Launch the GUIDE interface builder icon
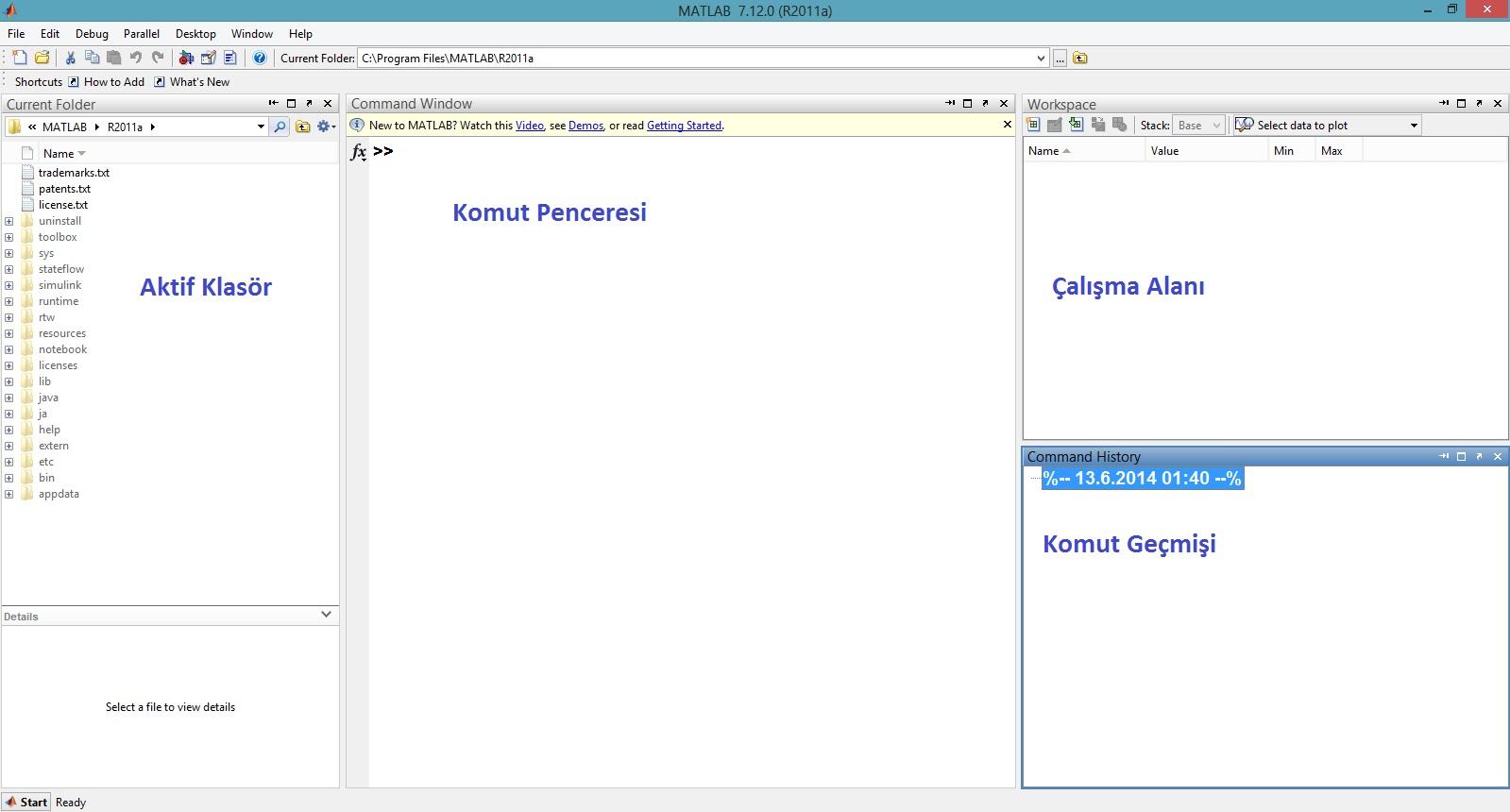The image size is (1510, 812). tap(208, 58)
